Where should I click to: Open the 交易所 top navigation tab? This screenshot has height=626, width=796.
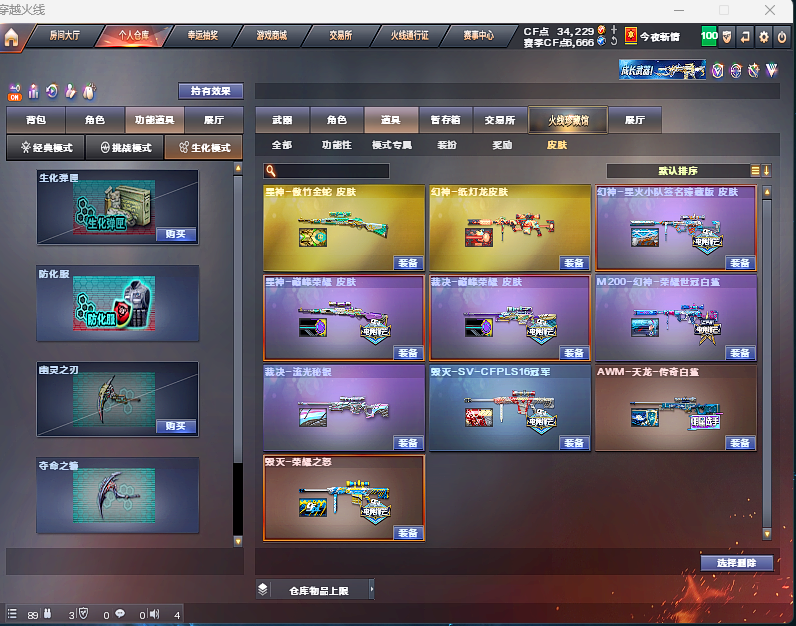341,36
